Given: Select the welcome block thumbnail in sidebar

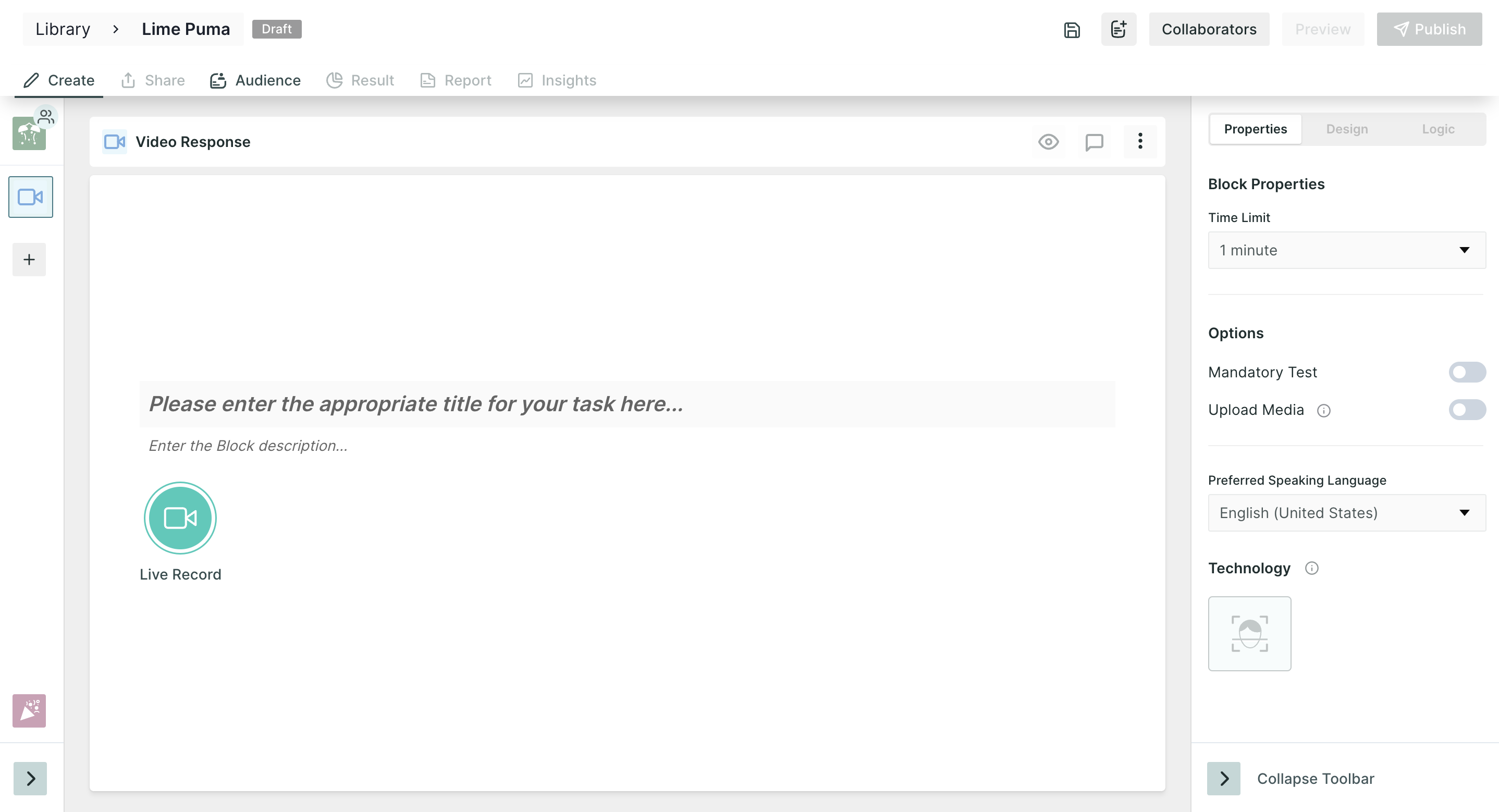Looking at the screenshot, I should [29, 133].
